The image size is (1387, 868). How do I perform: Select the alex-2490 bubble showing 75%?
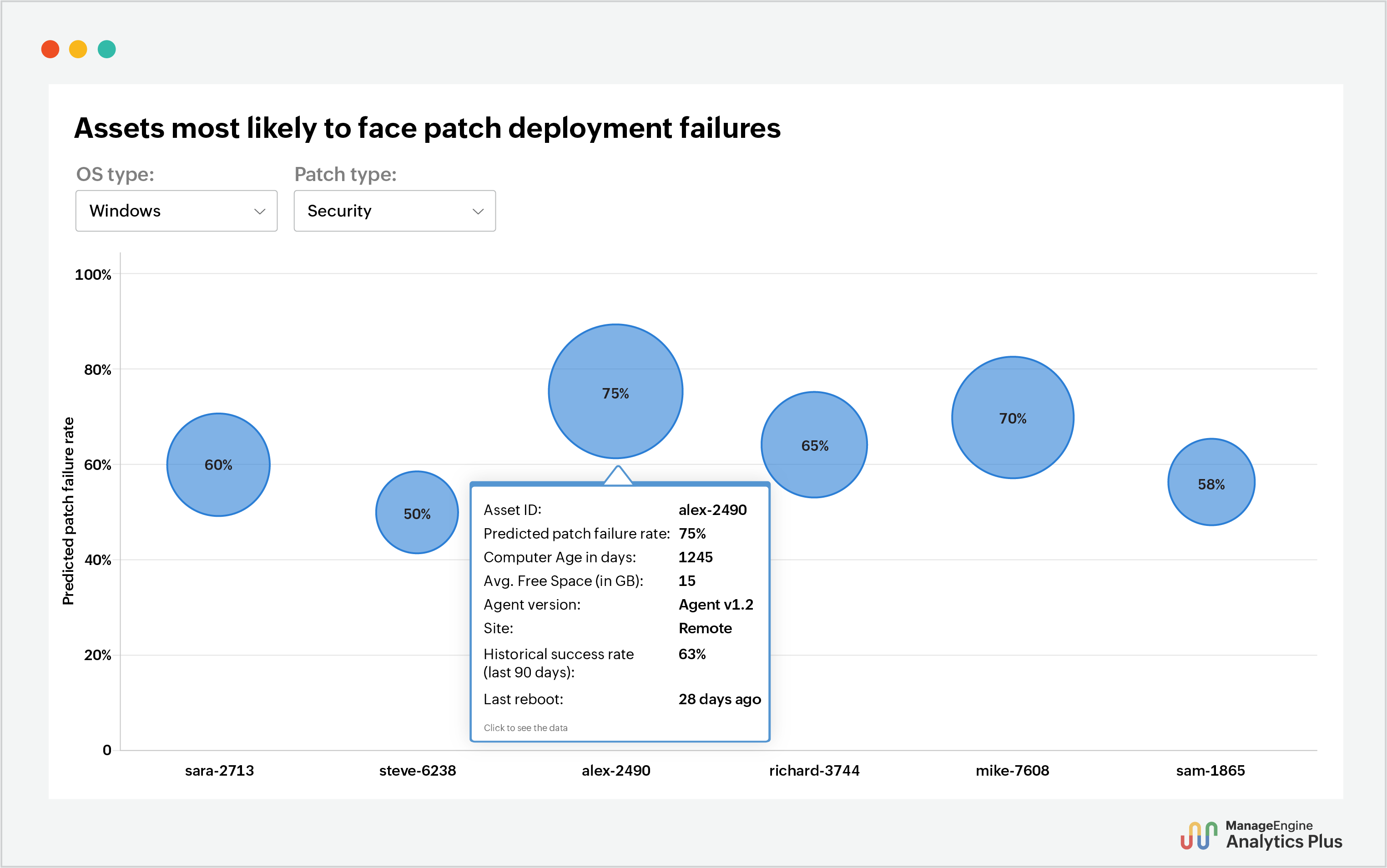pyautogui.click(x=615, y=393)
